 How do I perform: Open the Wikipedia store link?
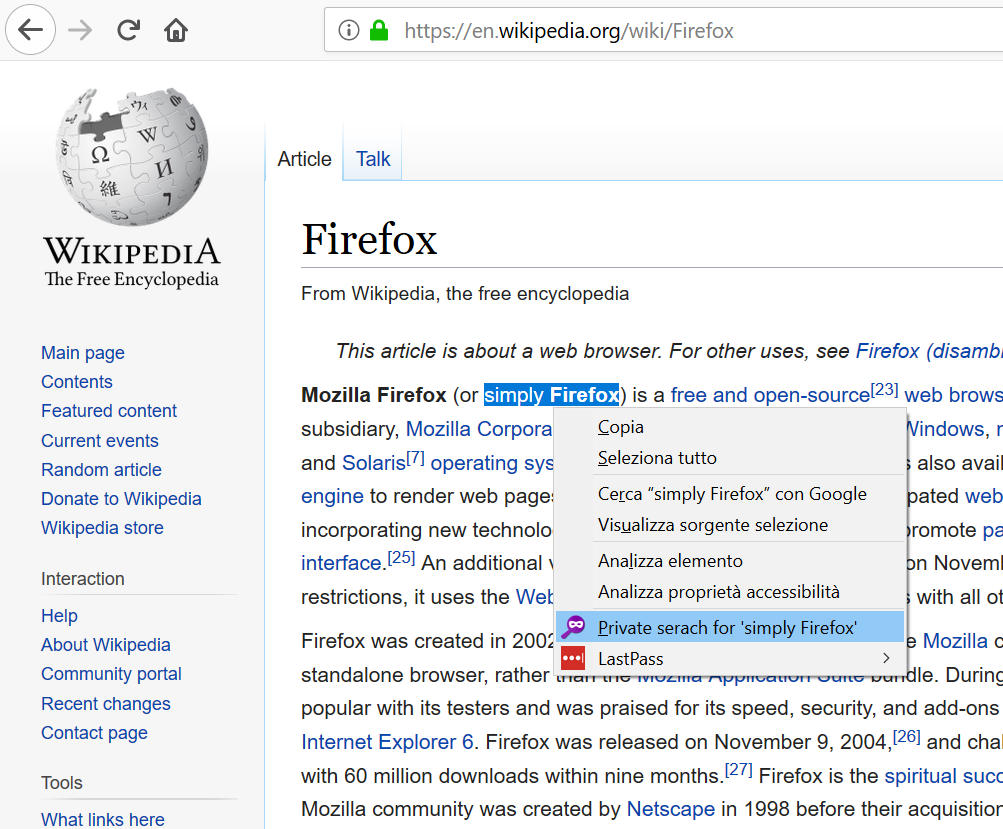(x=102, y=528)
